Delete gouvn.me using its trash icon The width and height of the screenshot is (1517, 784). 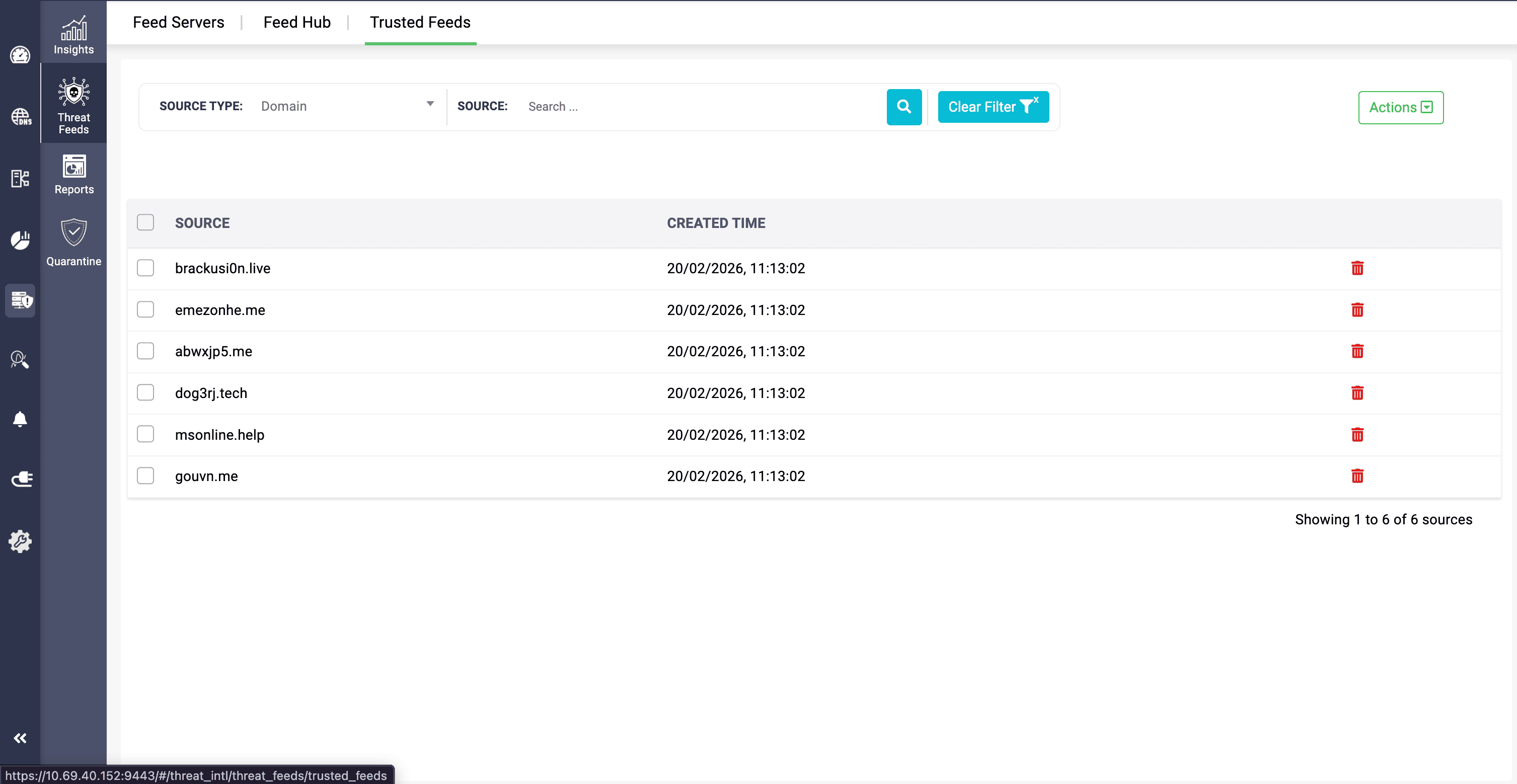[x=1357, y=476]
